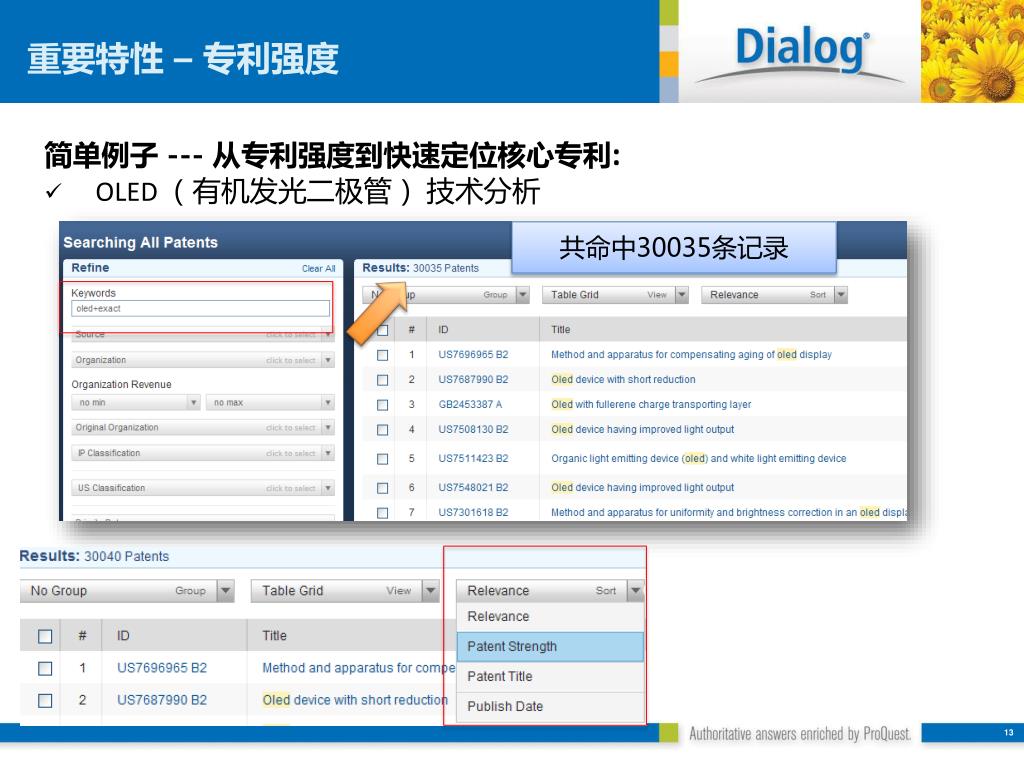This screenshot has width=1024, height=768.
Task: Check the box for row 5 US7511423 B2
Action: 383,459
